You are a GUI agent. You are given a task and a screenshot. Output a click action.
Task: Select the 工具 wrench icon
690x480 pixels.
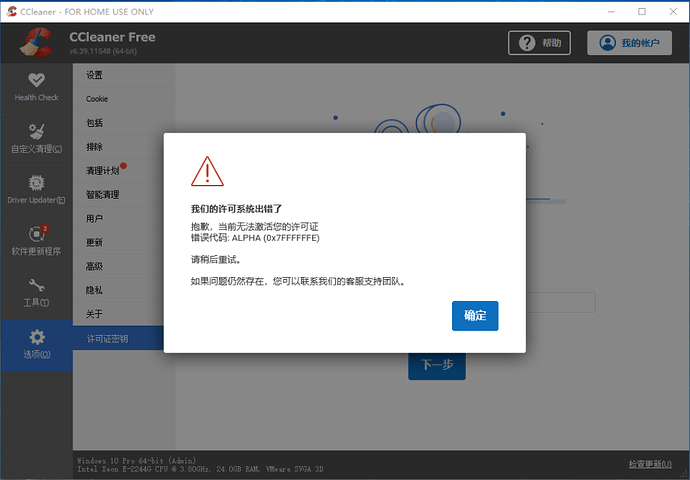(x=36, y=286)
